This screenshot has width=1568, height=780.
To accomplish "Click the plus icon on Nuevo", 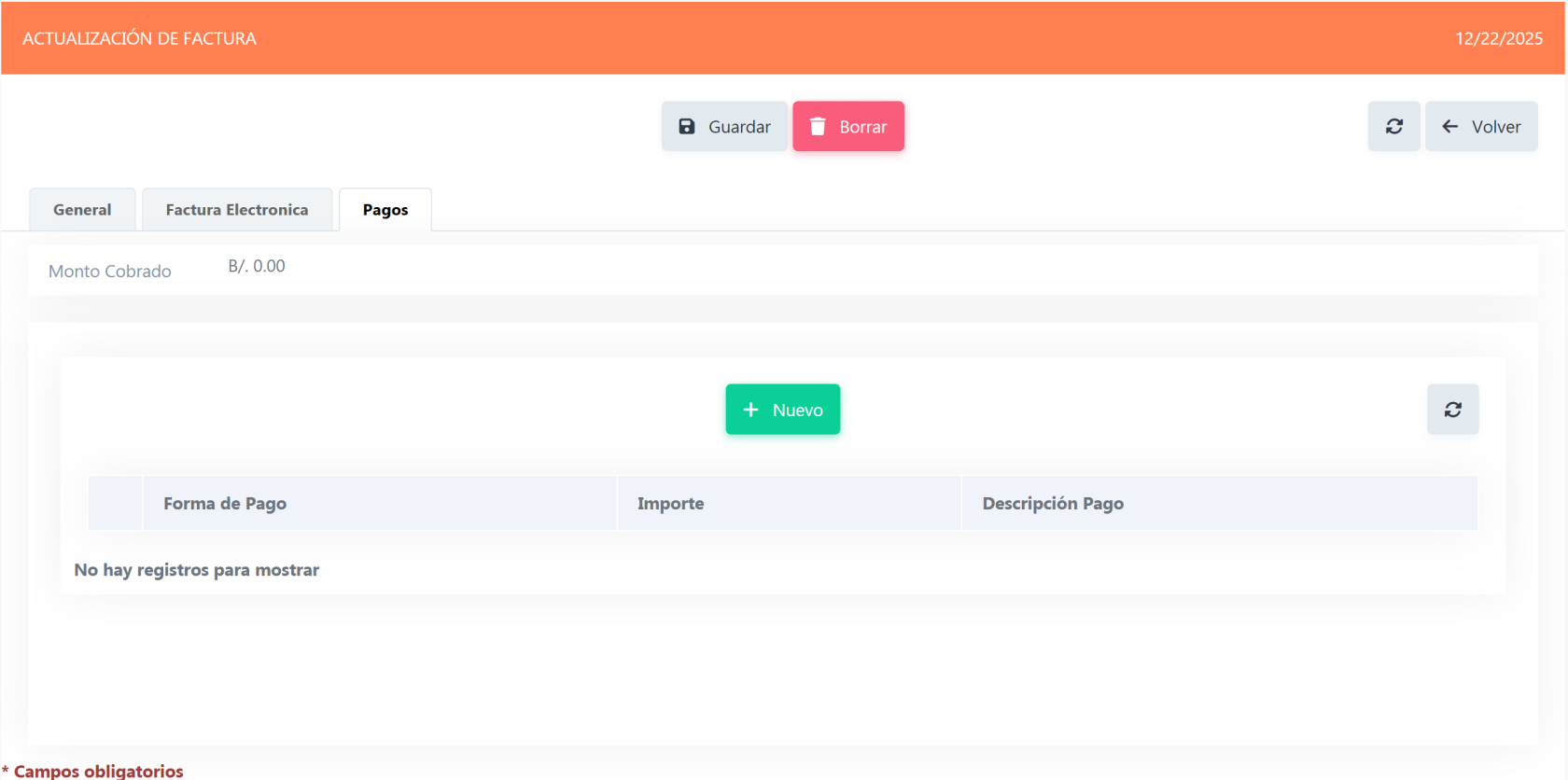I will (x=750, y=410).
